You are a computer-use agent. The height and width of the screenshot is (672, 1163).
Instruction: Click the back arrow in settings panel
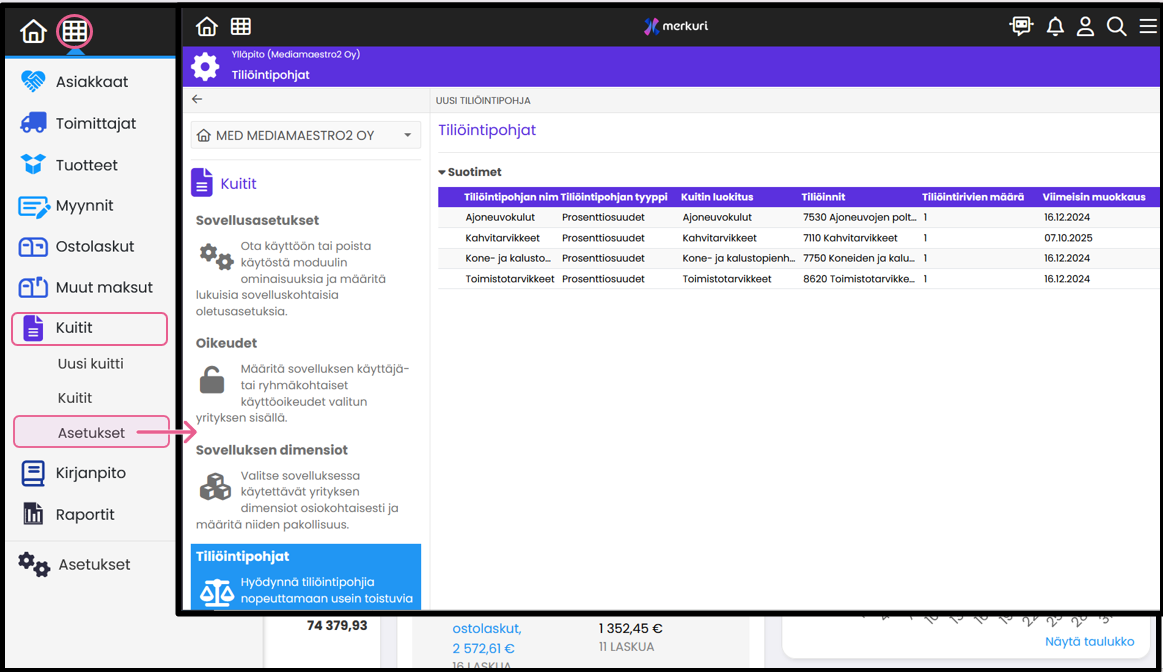coord(197,99)
